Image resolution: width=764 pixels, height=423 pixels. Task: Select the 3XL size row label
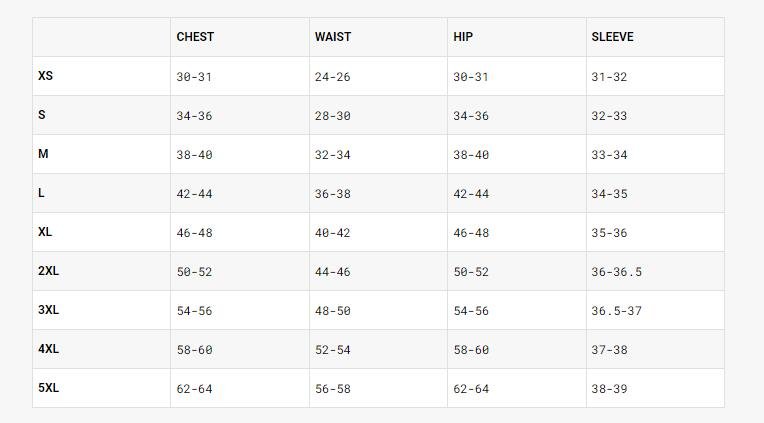48,310
